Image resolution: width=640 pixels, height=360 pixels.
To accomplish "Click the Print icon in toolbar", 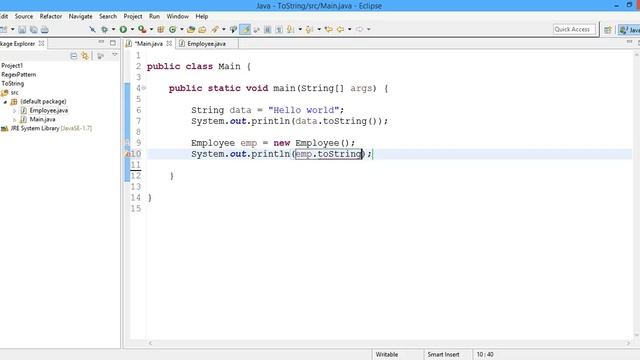I will coord(44,29).
